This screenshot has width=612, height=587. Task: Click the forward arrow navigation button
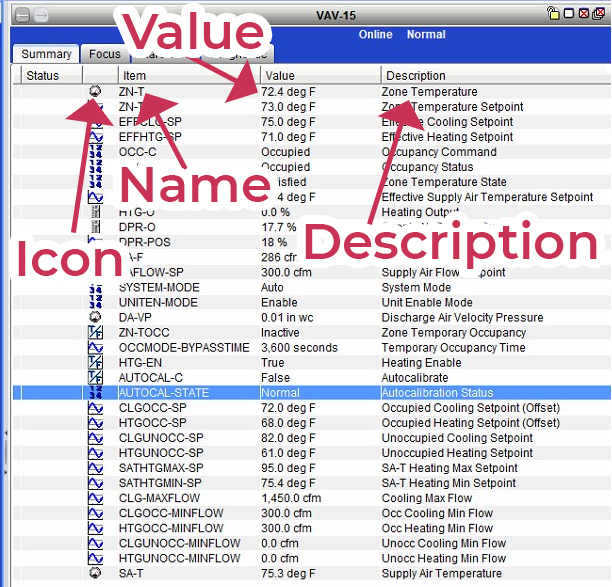tap(41, 16)
